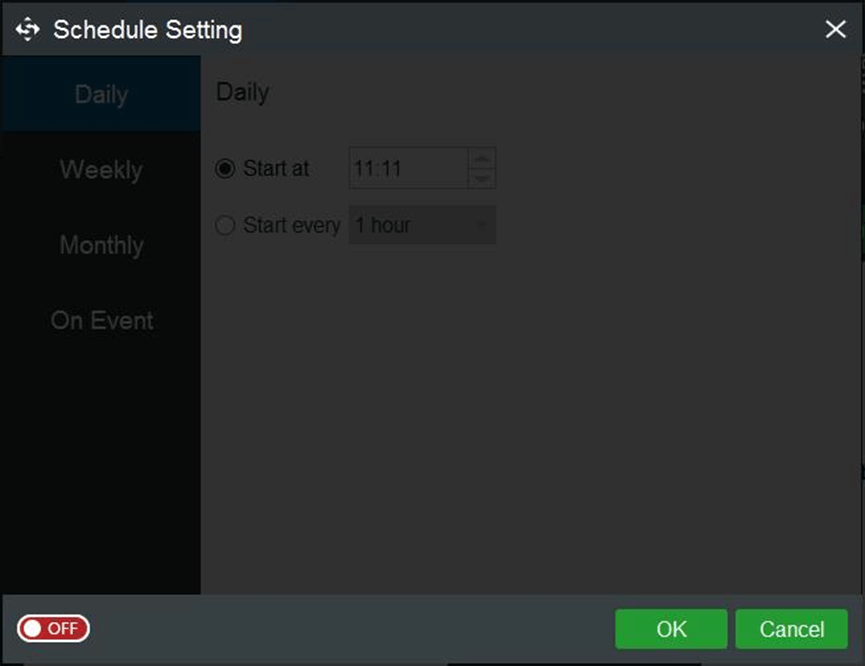
Task: Select the Start at radio button
Action: (225, 169)
